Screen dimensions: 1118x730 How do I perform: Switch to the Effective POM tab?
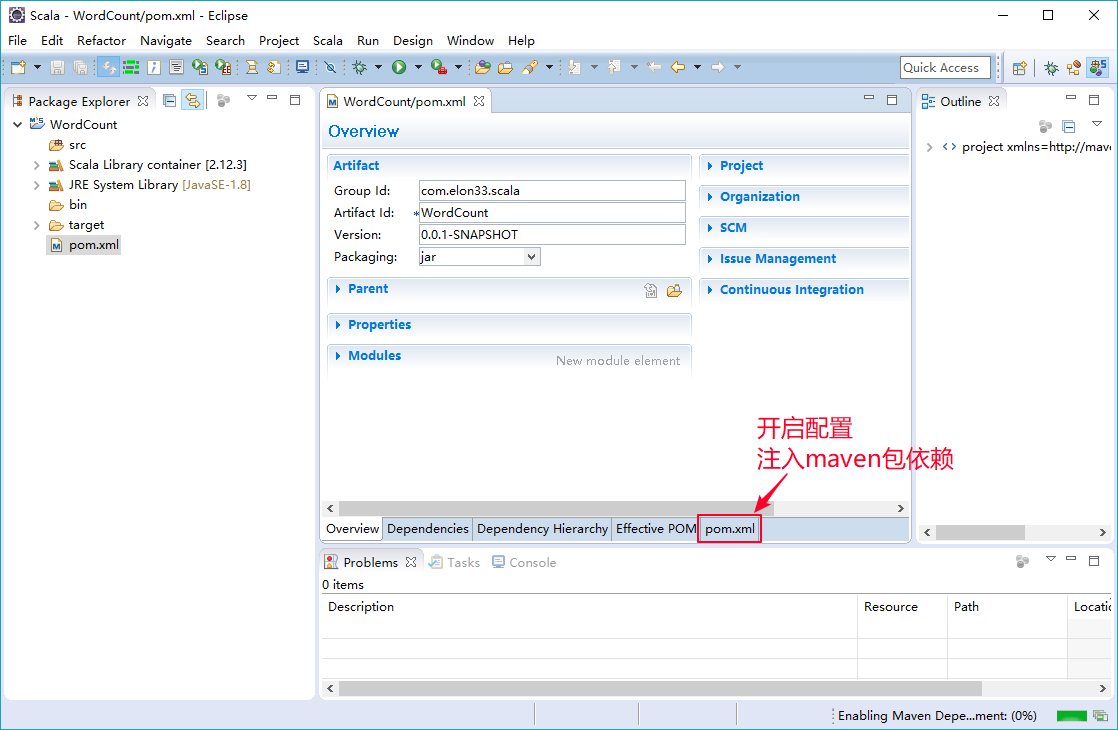(x=655, y=529)
